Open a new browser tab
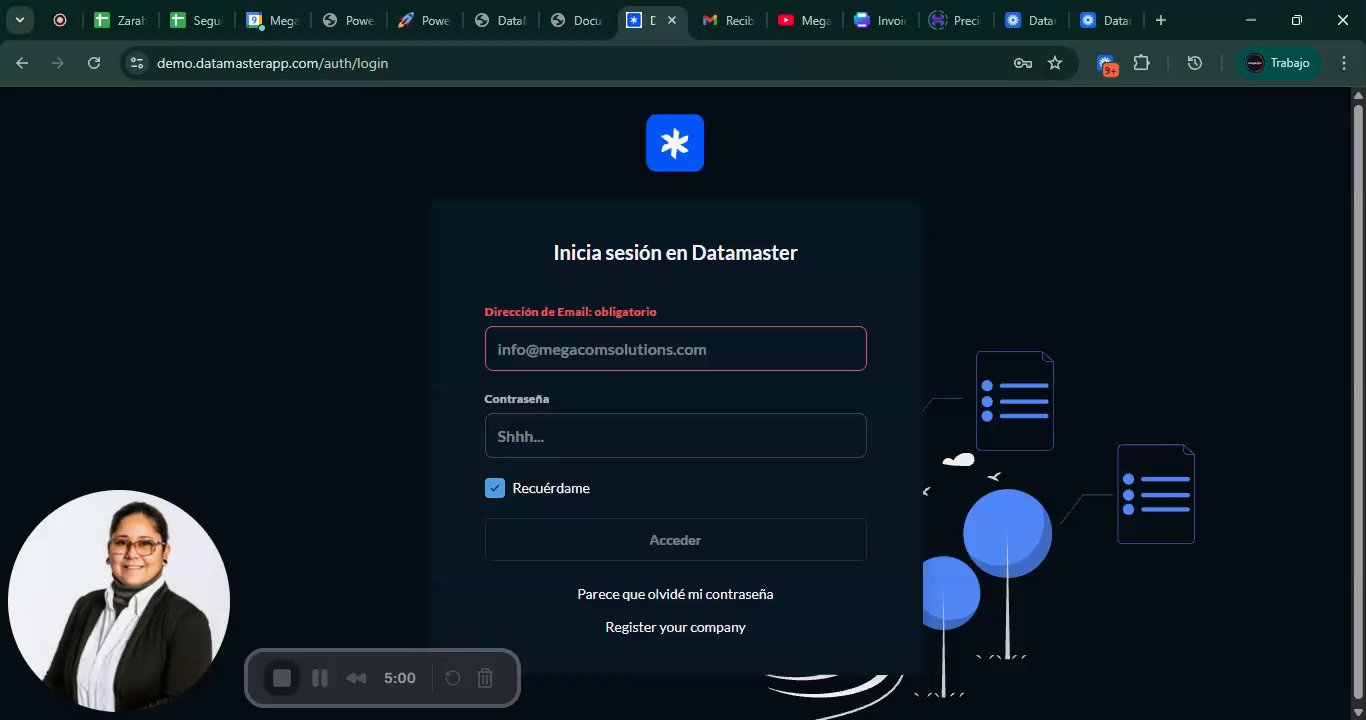The image size is (1366, 720). 1160,20
